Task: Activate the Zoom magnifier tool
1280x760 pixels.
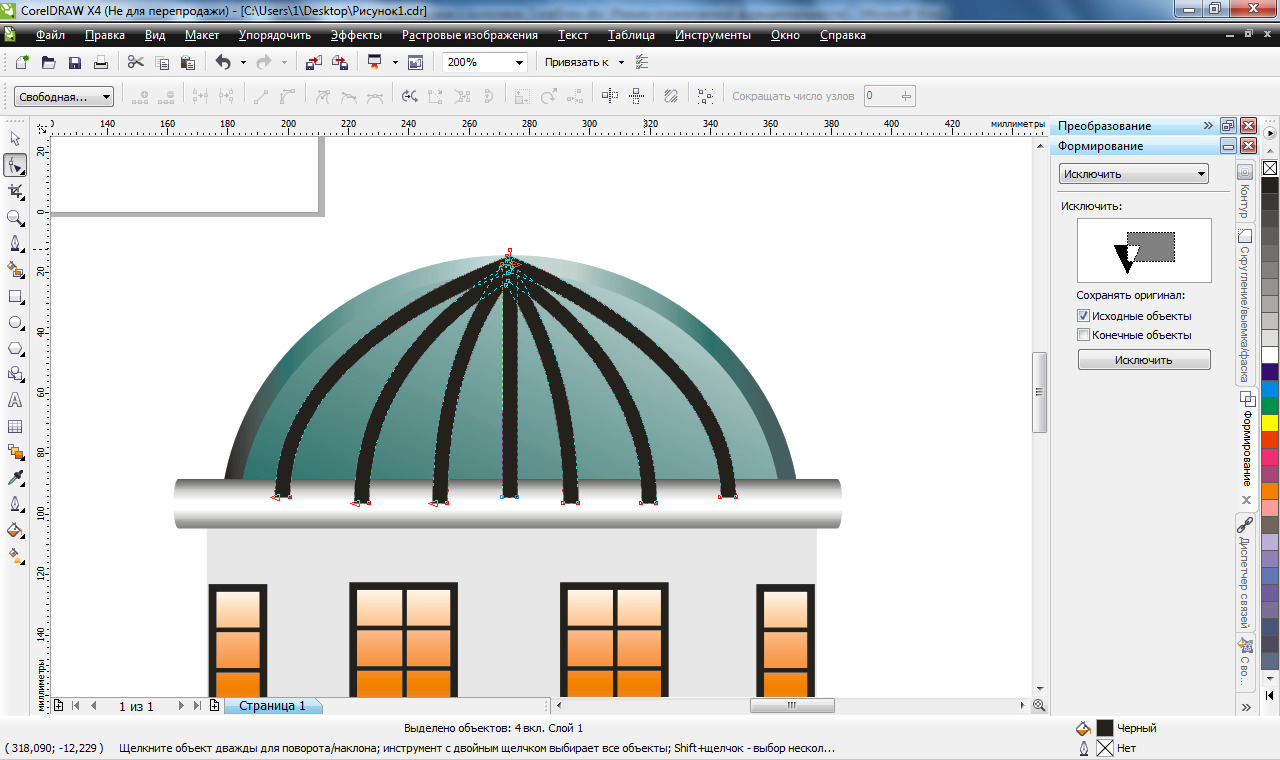Action: tap(15, 217)
